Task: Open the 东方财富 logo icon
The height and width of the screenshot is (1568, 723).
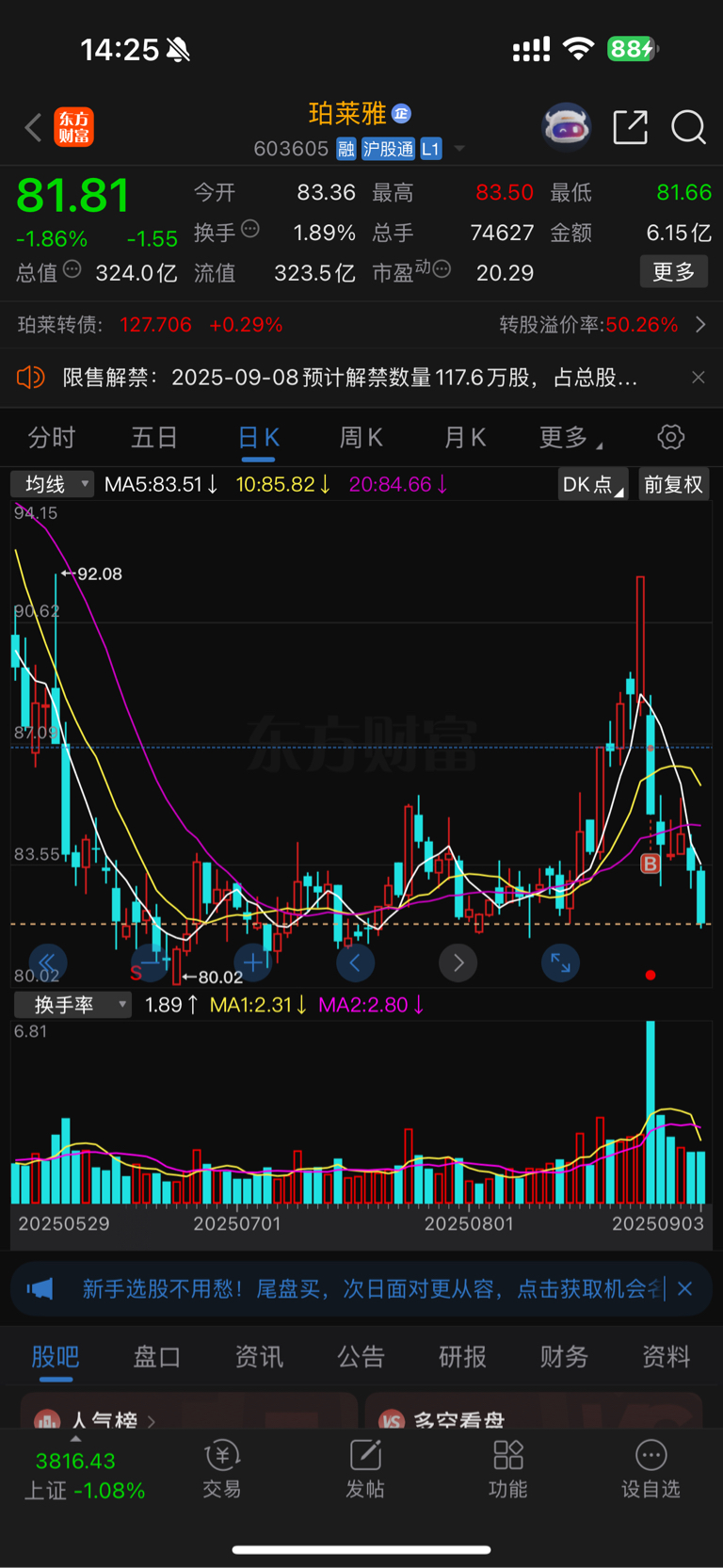Action: coord(74,127)
